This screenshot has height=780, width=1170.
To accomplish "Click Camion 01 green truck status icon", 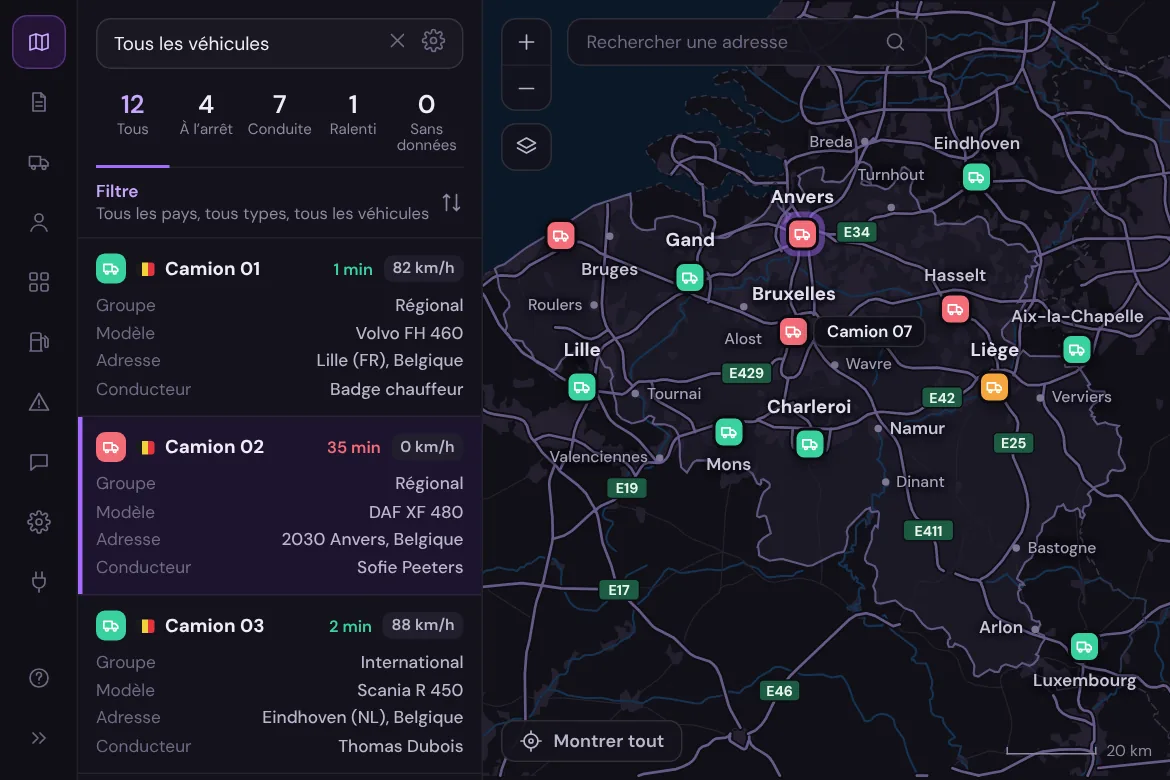I will (x=110, y=269).
